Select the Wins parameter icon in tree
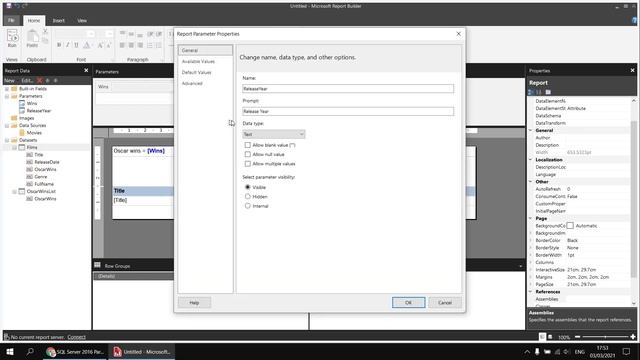This screenshot has height=360, width=640. (x=22, y=103)
